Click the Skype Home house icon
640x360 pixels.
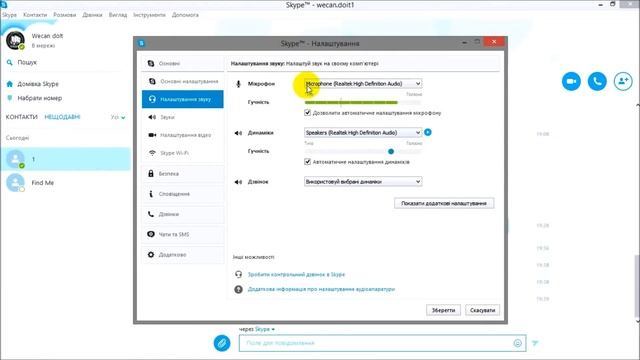coord(10,84)
